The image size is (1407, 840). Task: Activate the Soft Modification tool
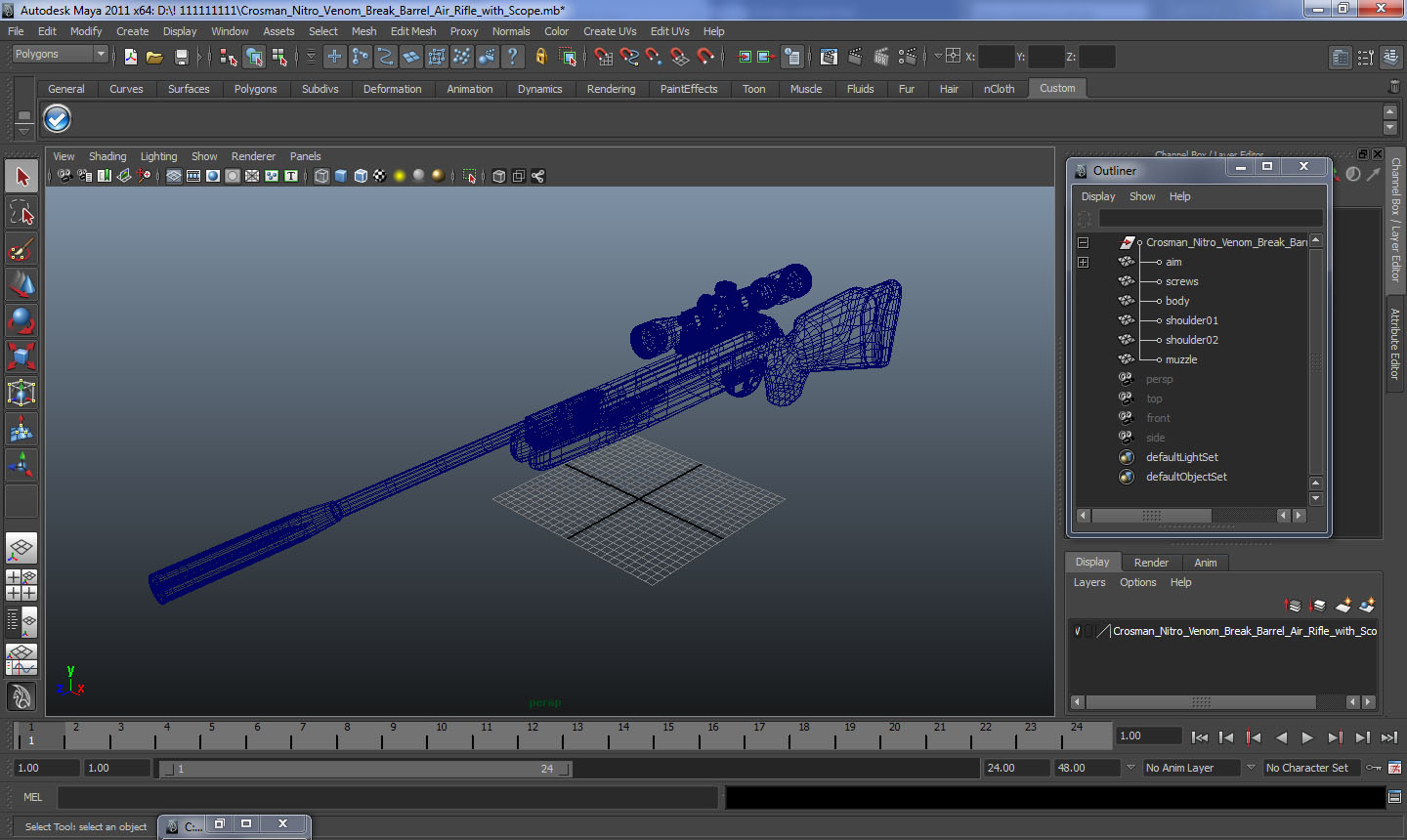click(21, 429)
